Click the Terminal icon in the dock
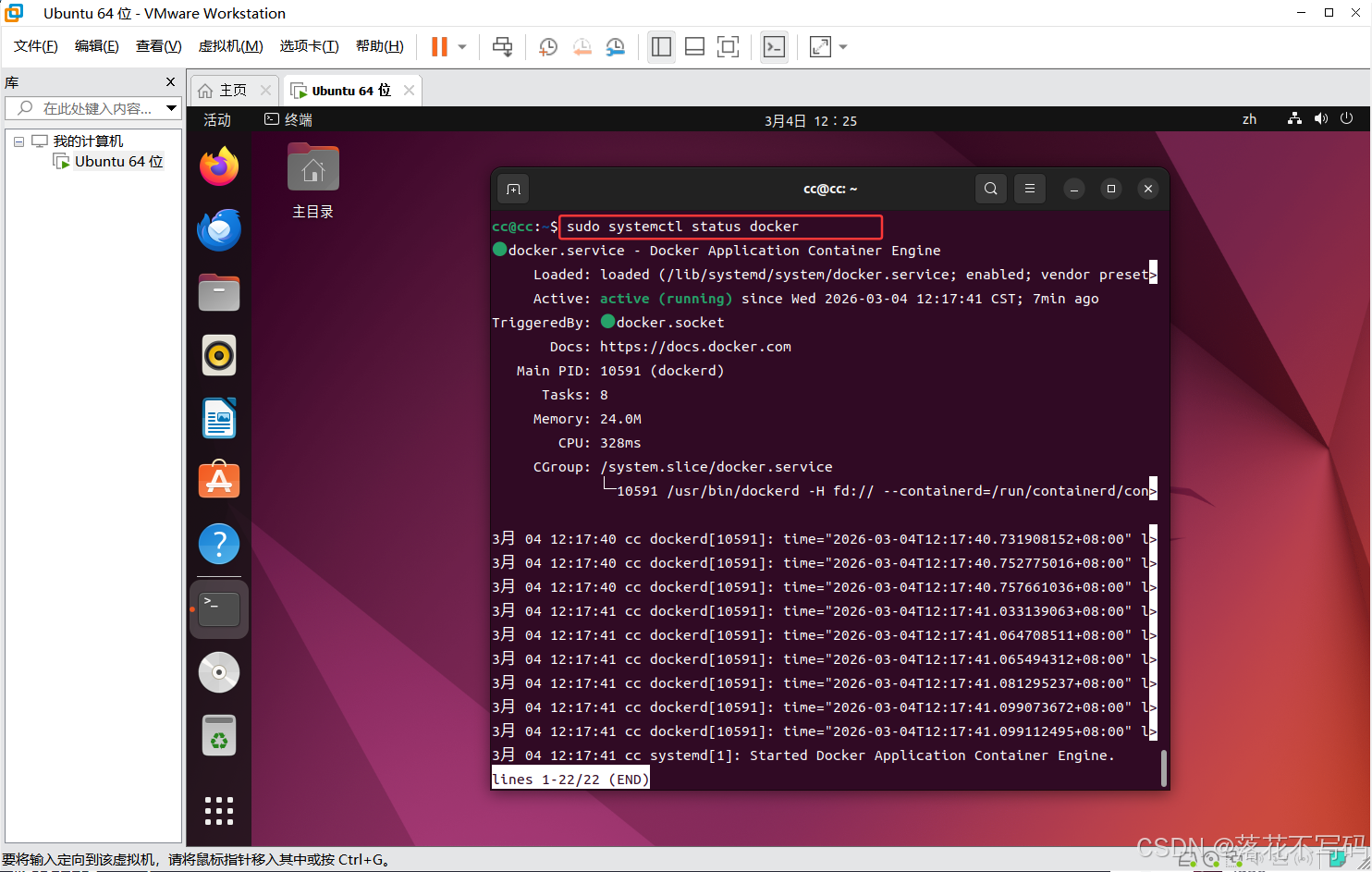The image size is (1372, 872). [x=219, y=609]
